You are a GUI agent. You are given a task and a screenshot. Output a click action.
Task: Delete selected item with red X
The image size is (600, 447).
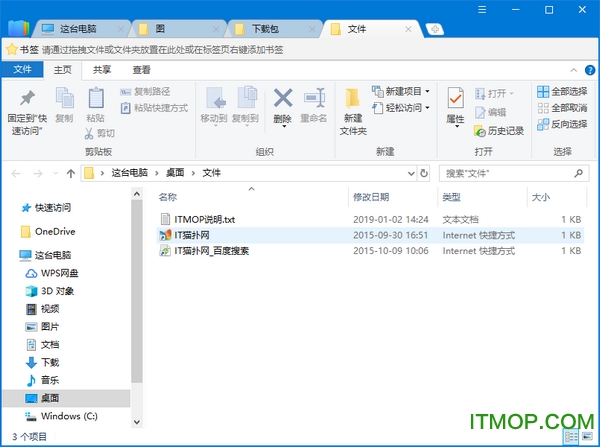pyautogui.click(x=283, y=98)
